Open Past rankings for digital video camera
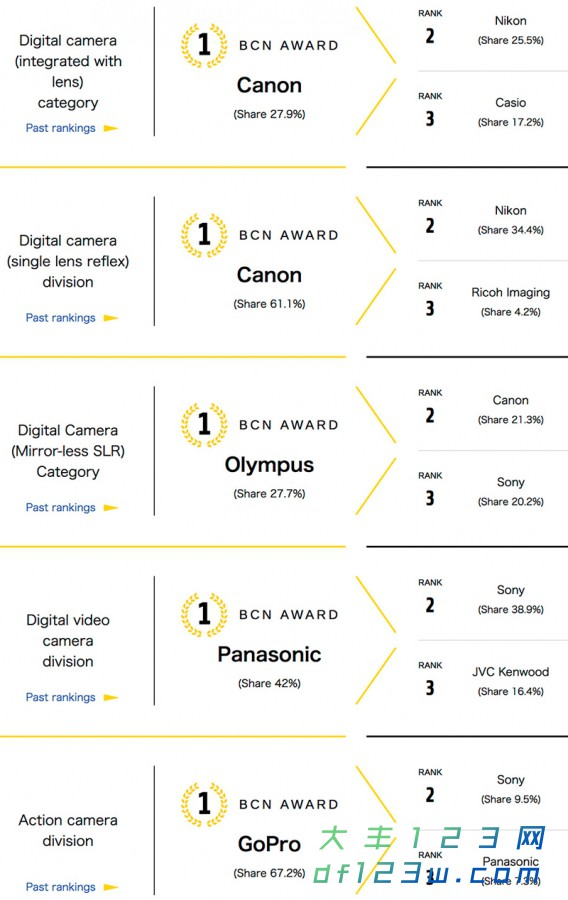Image resolution: width=568 pixels, height=900 pixels. pyautogui.click(x=60, y=697)
